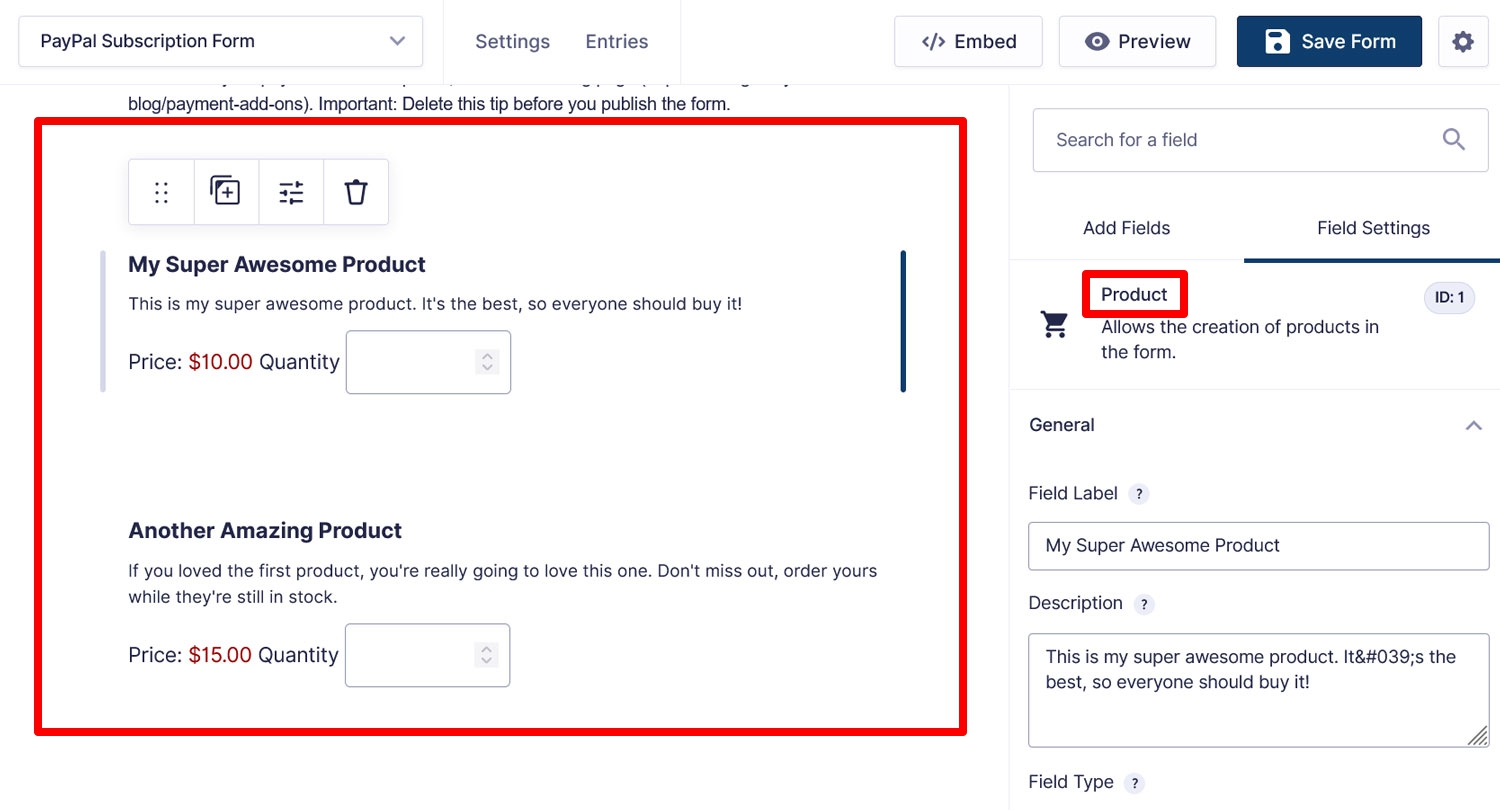This screenshot has height=810, width=1500.
Task: Delete field using trash icon
Action: point(356,192)
